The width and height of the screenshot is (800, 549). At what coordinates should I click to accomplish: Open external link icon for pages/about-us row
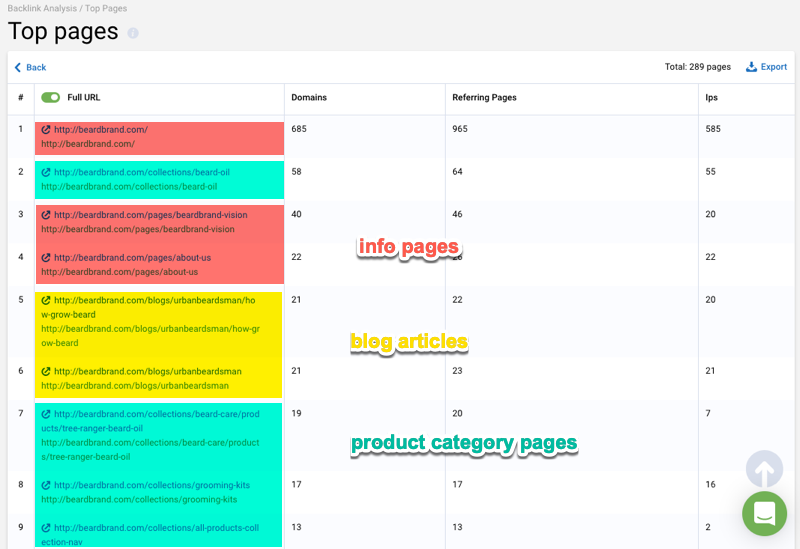[46, 258]
